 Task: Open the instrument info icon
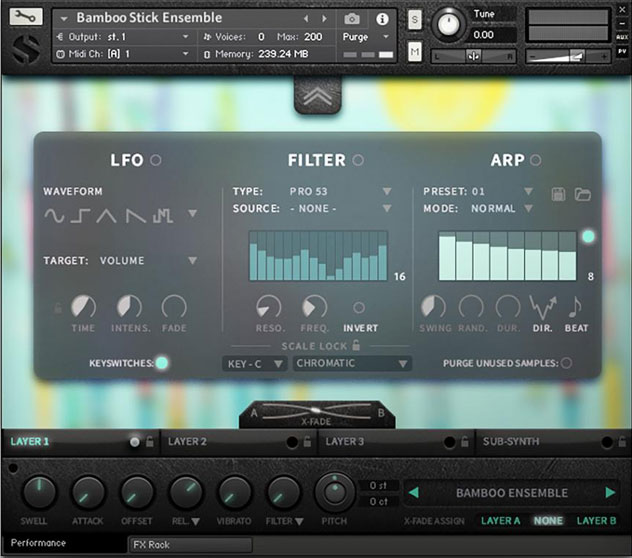(381, 19)
